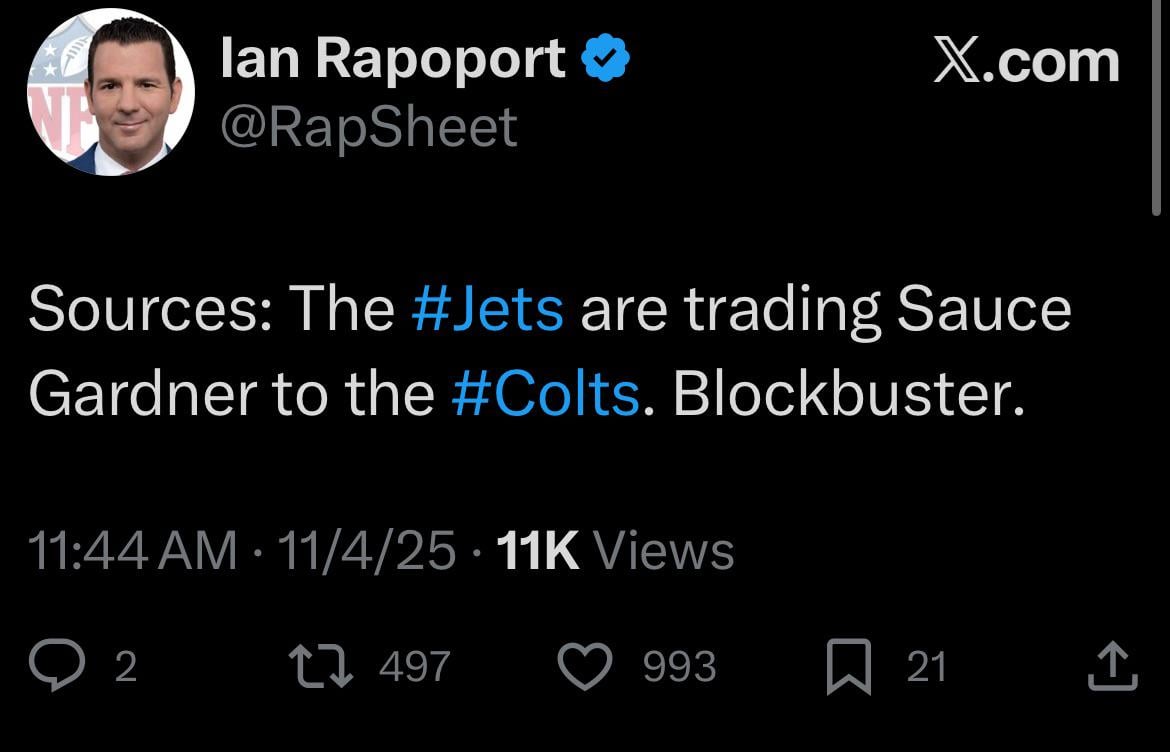Open the @RapSheet handle
This screenshot has width=1170, height=752.
pos(366,124)
